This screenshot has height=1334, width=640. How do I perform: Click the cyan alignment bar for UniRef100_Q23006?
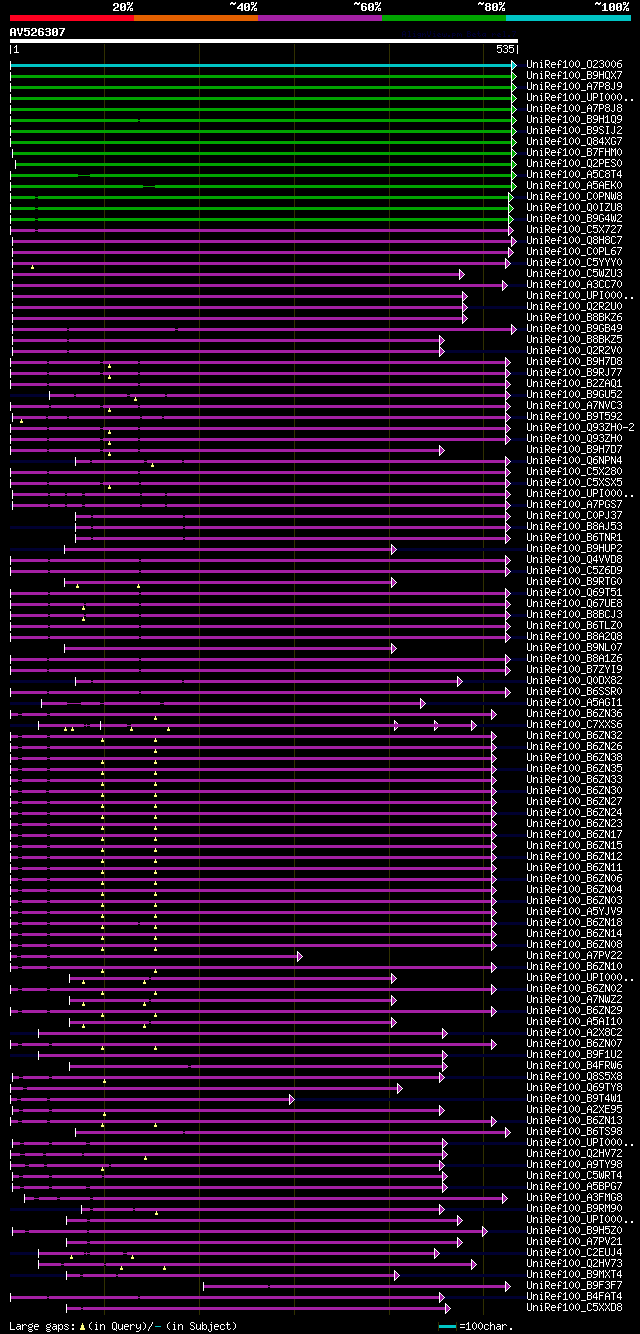tap(263, 64)
